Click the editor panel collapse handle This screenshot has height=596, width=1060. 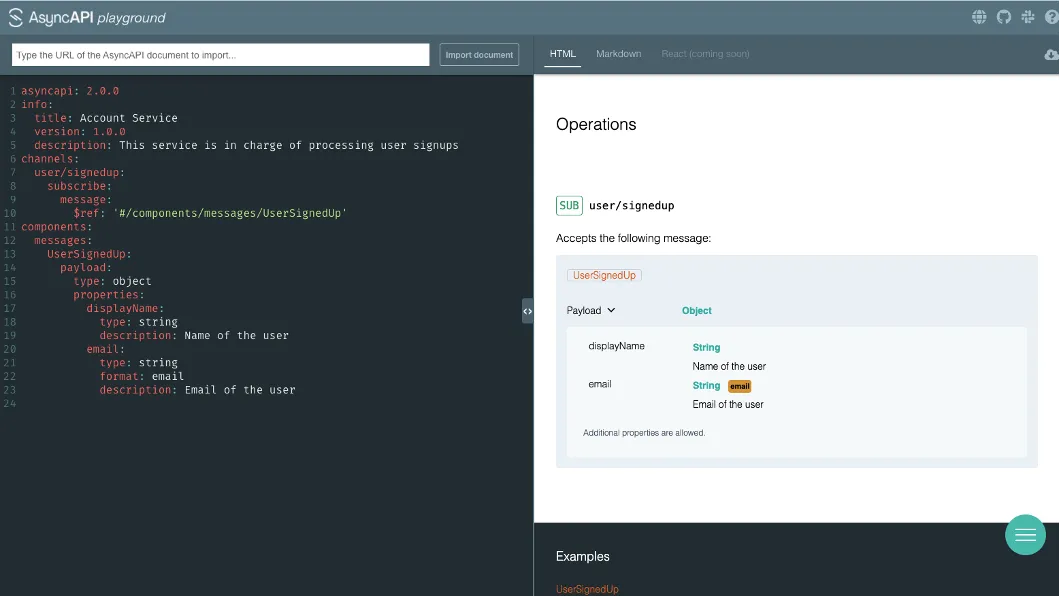click(527, 311)
